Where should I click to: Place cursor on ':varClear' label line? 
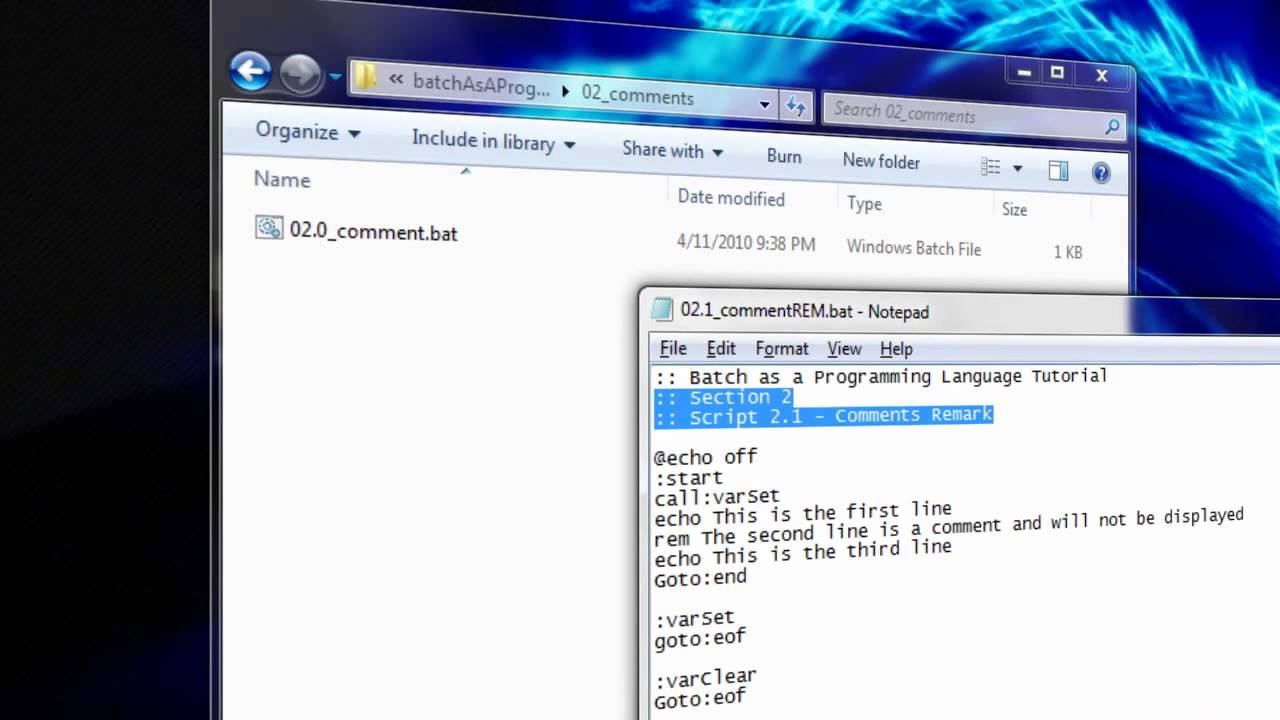pyautogui.click(x=706, y=678)
